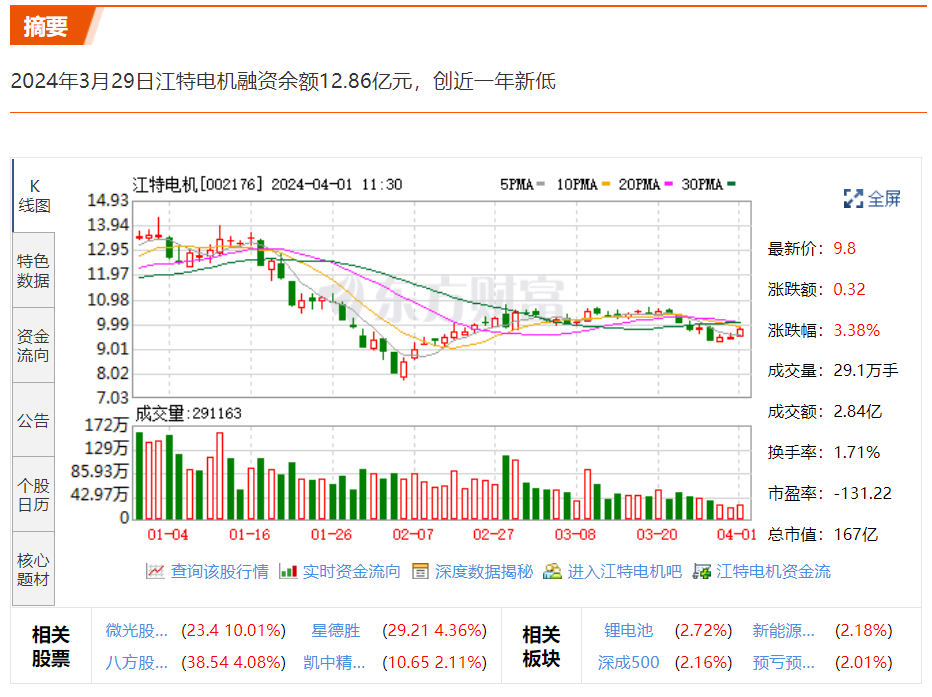Click the 04-01 date marker
This screenshot has height=697, width=932.
point(736,535)
